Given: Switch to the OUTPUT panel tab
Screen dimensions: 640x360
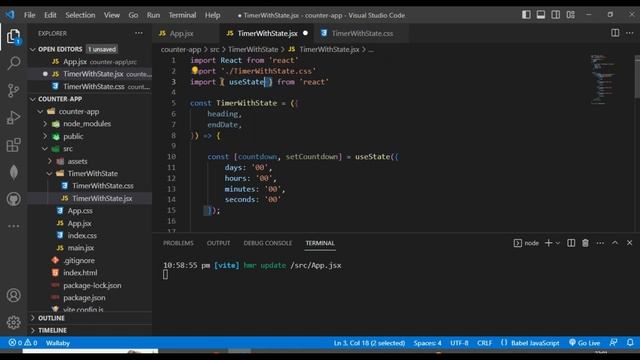Looking at the screenshot, I should (x=218, y=243).
